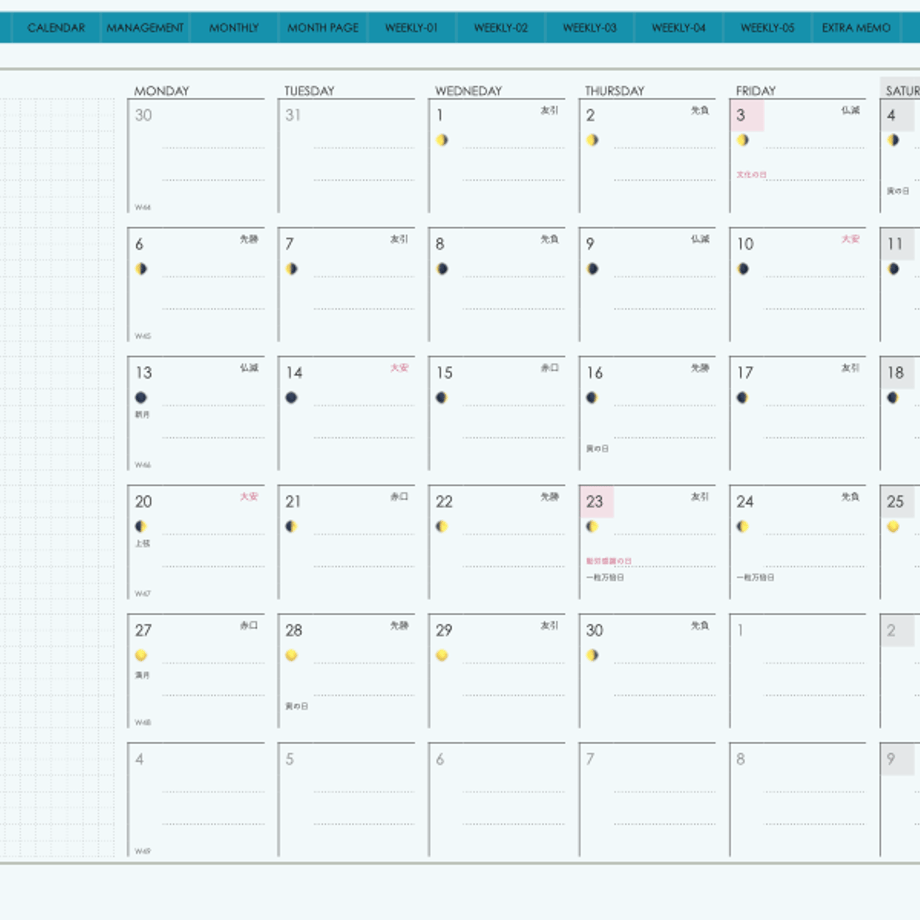
Task: Switch to the WEEKLY-05 tab
Action: 767,28
